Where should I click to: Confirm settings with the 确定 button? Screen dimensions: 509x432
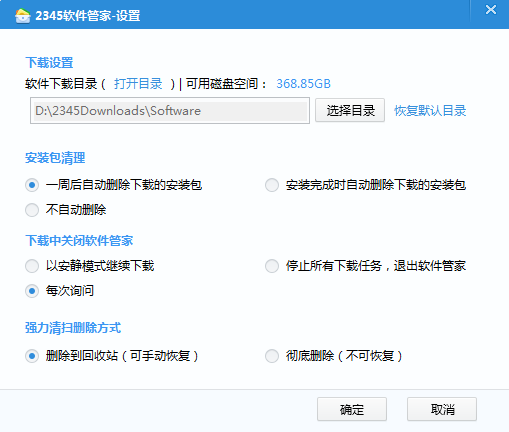click(352, 409)
